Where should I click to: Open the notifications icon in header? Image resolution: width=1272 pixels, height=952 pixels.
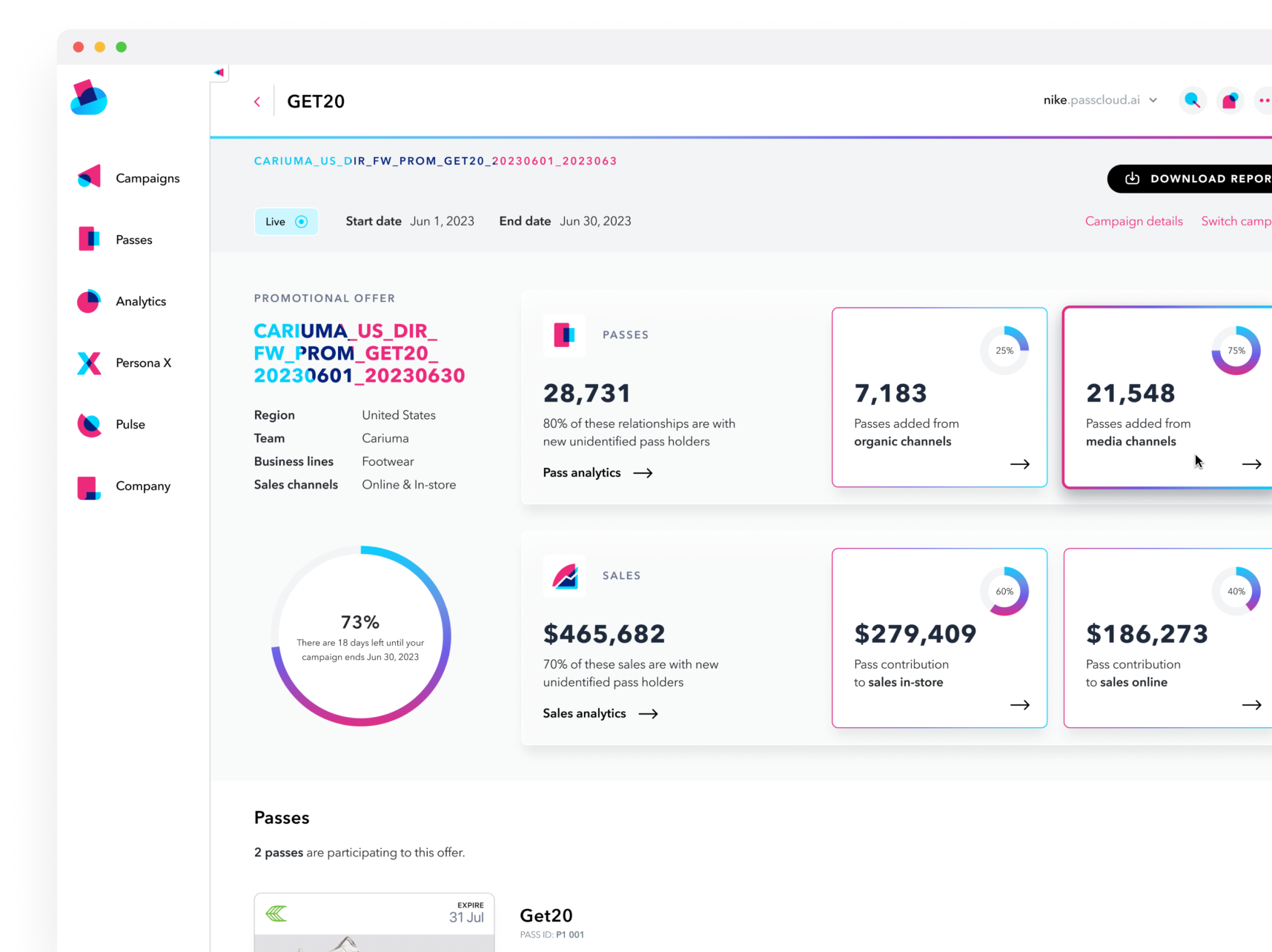[x=1230, y=100]
